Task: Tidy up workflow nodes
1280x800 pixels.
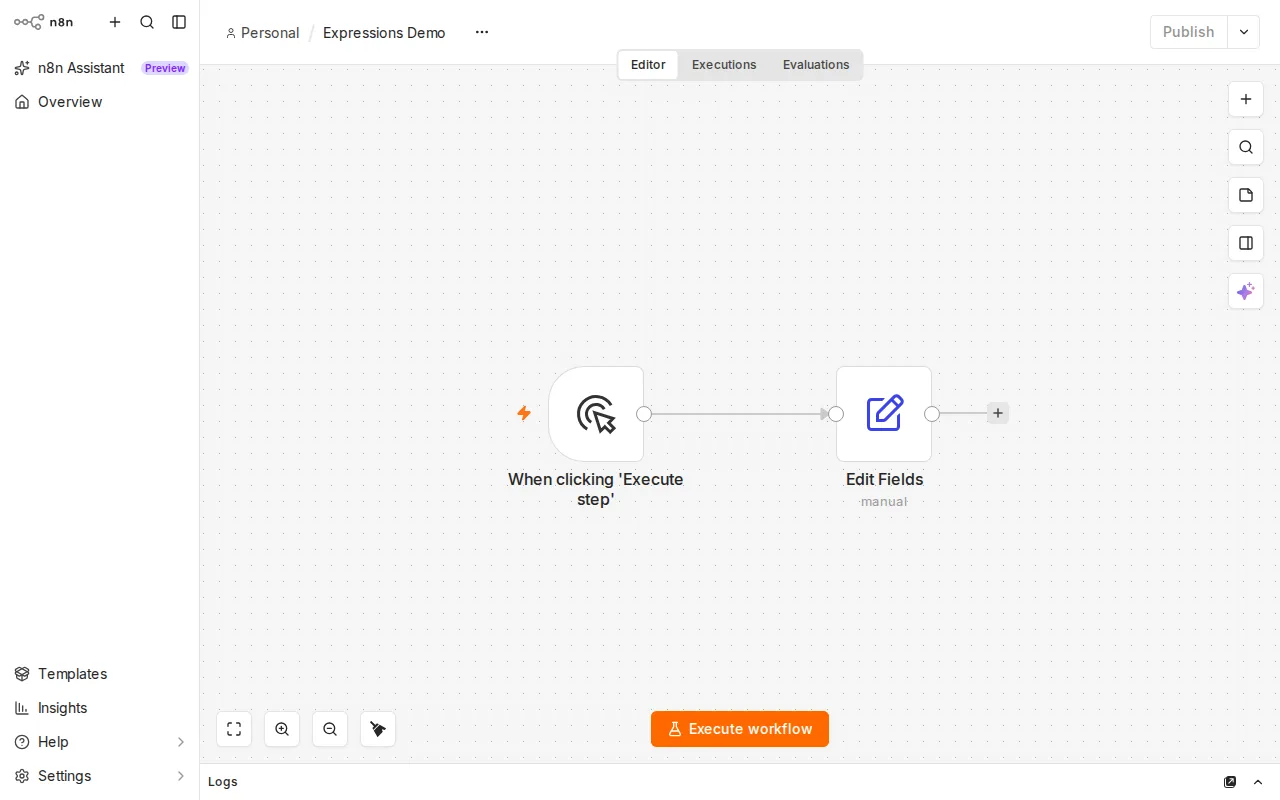Action: 378,729
